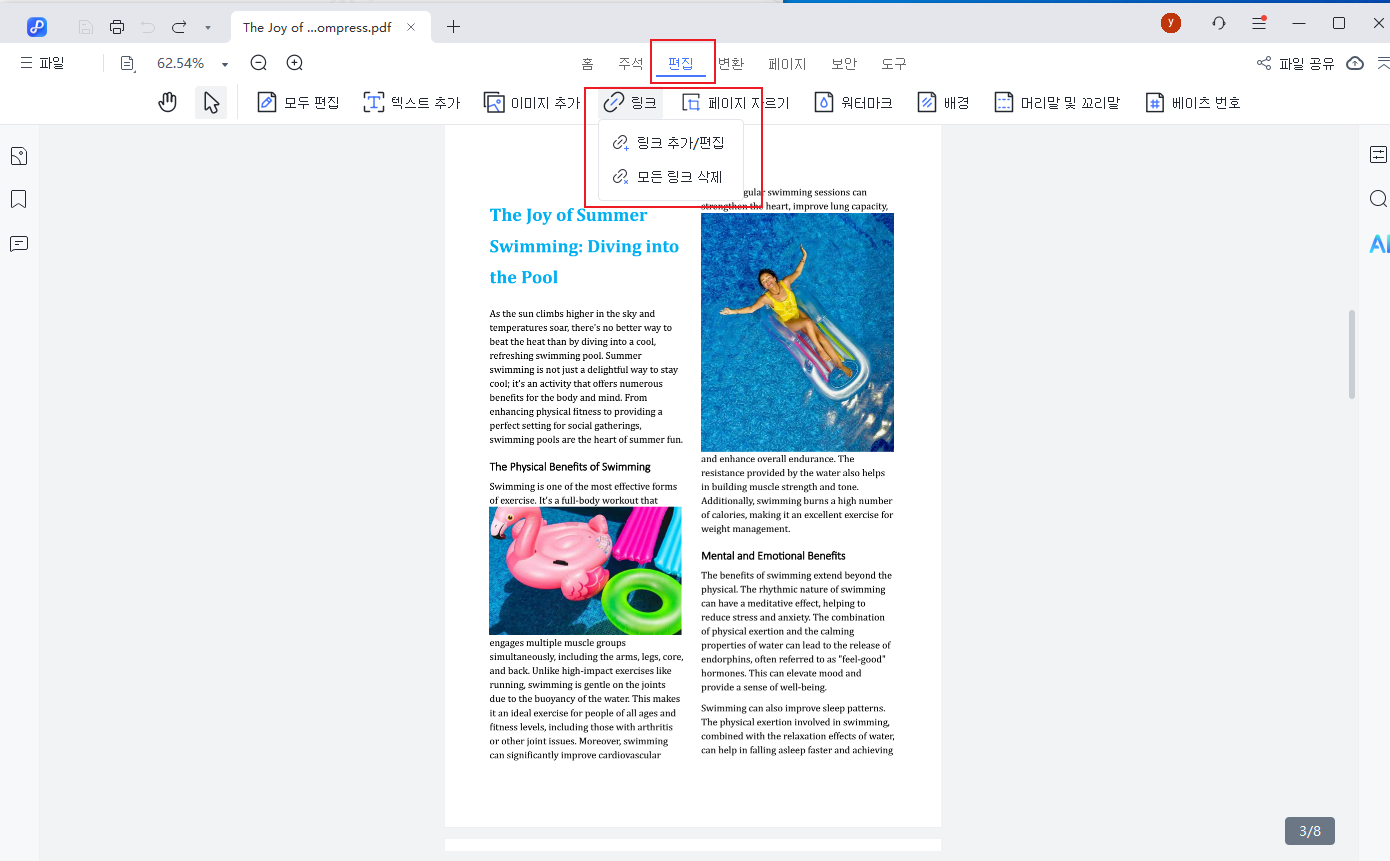Viewport: 1390px width, 861px height.
Task: Click the print icon in title bar
Action: (x=117, y=27)
